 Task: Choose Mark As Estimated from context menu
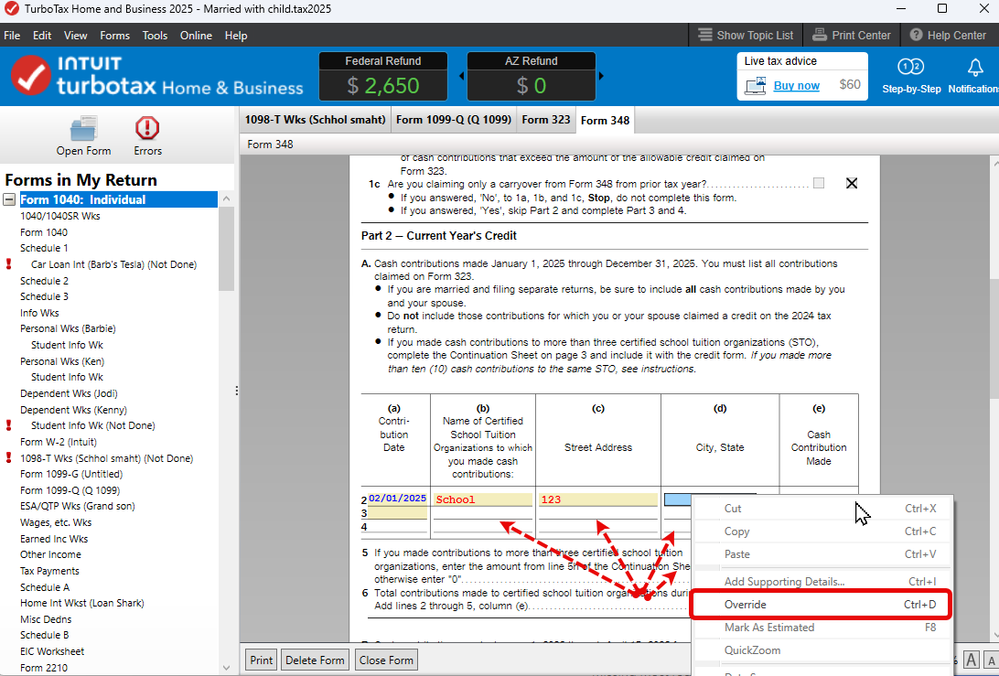pyautogui.click(x=823, y=628)
